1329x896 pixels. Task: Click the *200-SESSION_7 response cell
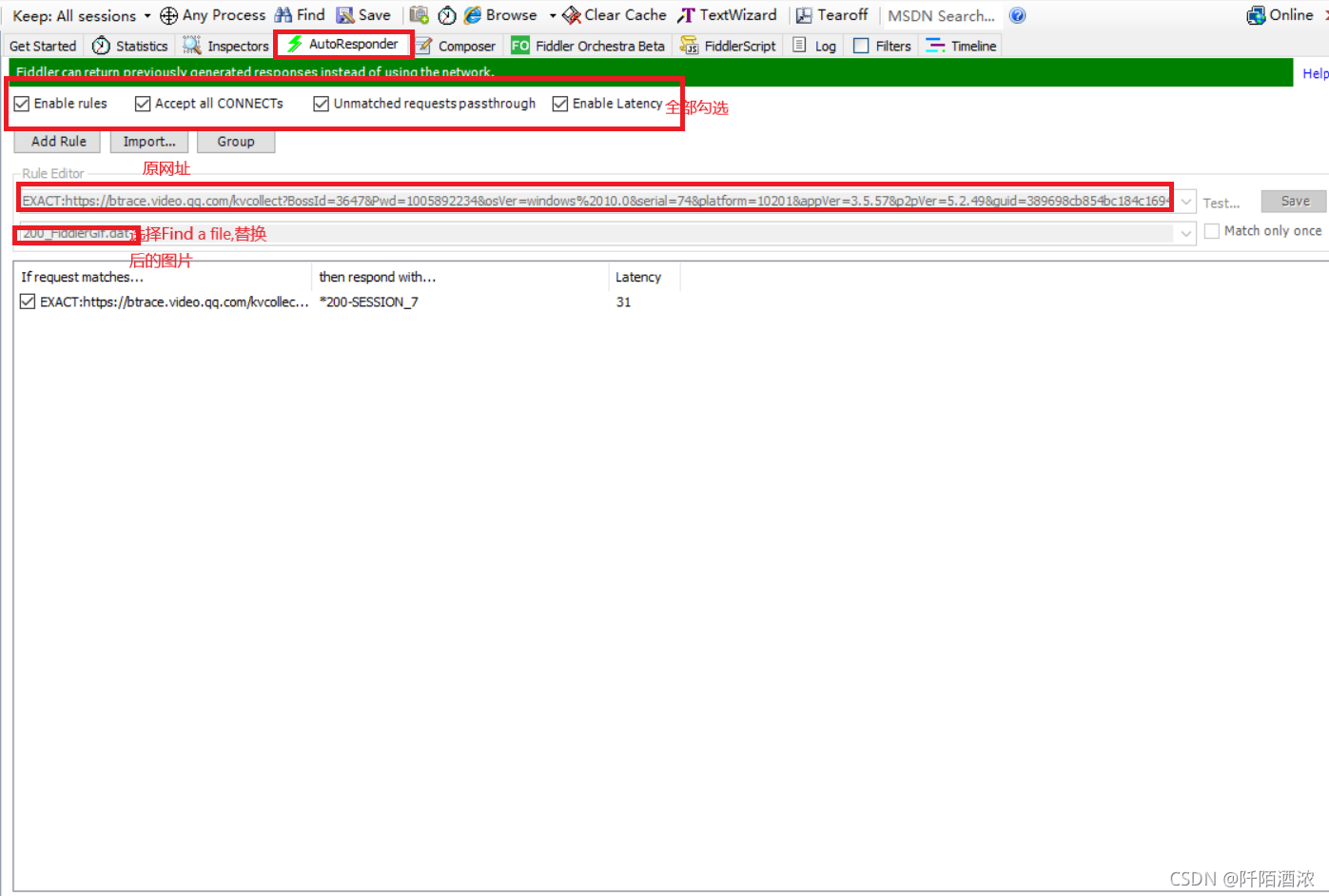click(x=369, y=302)
